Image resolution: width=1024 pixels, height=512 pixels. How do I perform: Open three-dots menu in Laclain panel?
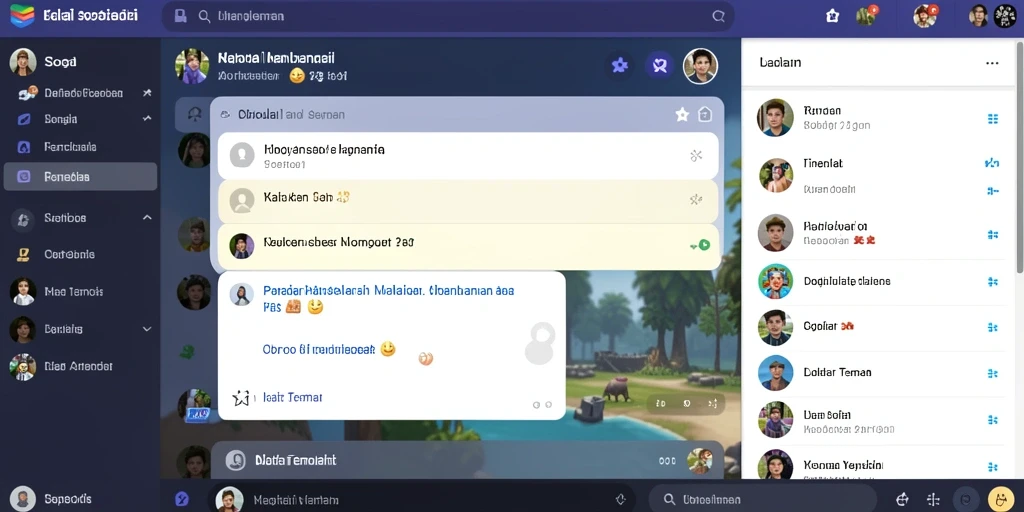(992, 63)
